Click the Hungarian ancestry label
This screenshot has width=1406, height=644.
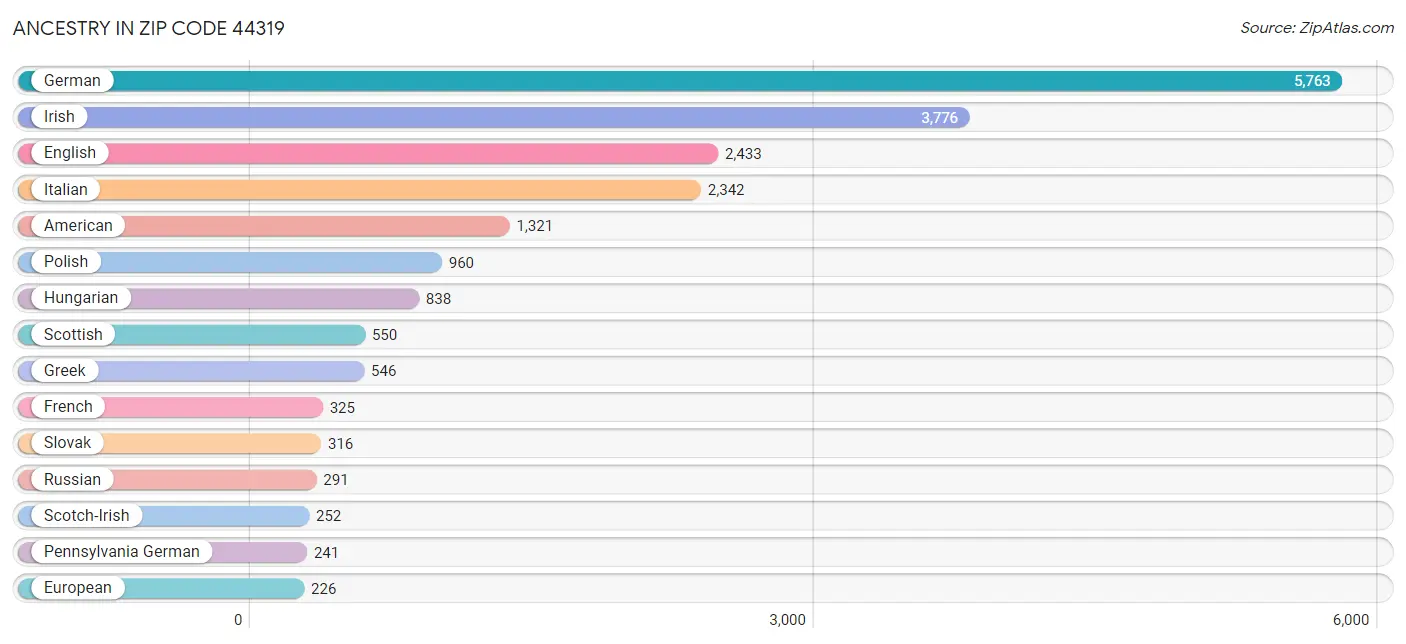pos(81,298)
